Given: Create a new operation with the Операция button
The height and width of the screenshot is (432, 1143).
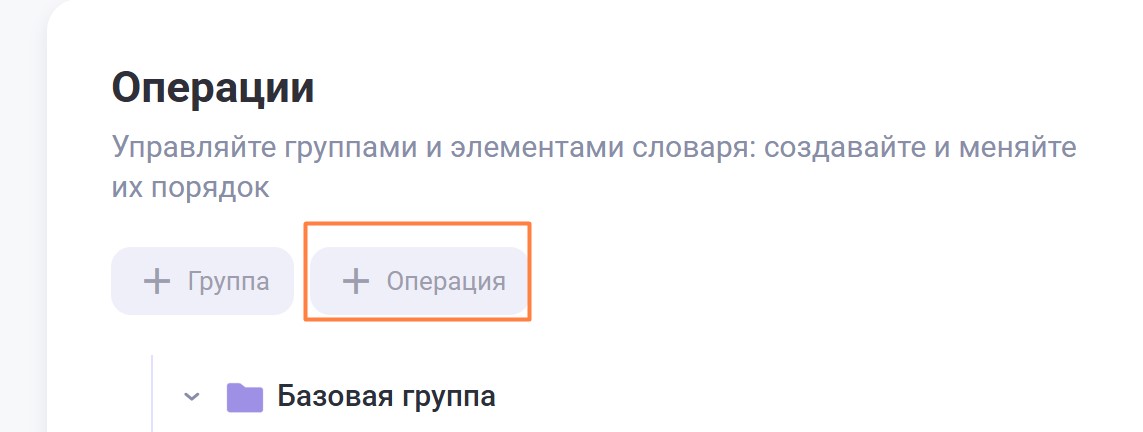Looking at the screenshot, I should coord(420,281).
